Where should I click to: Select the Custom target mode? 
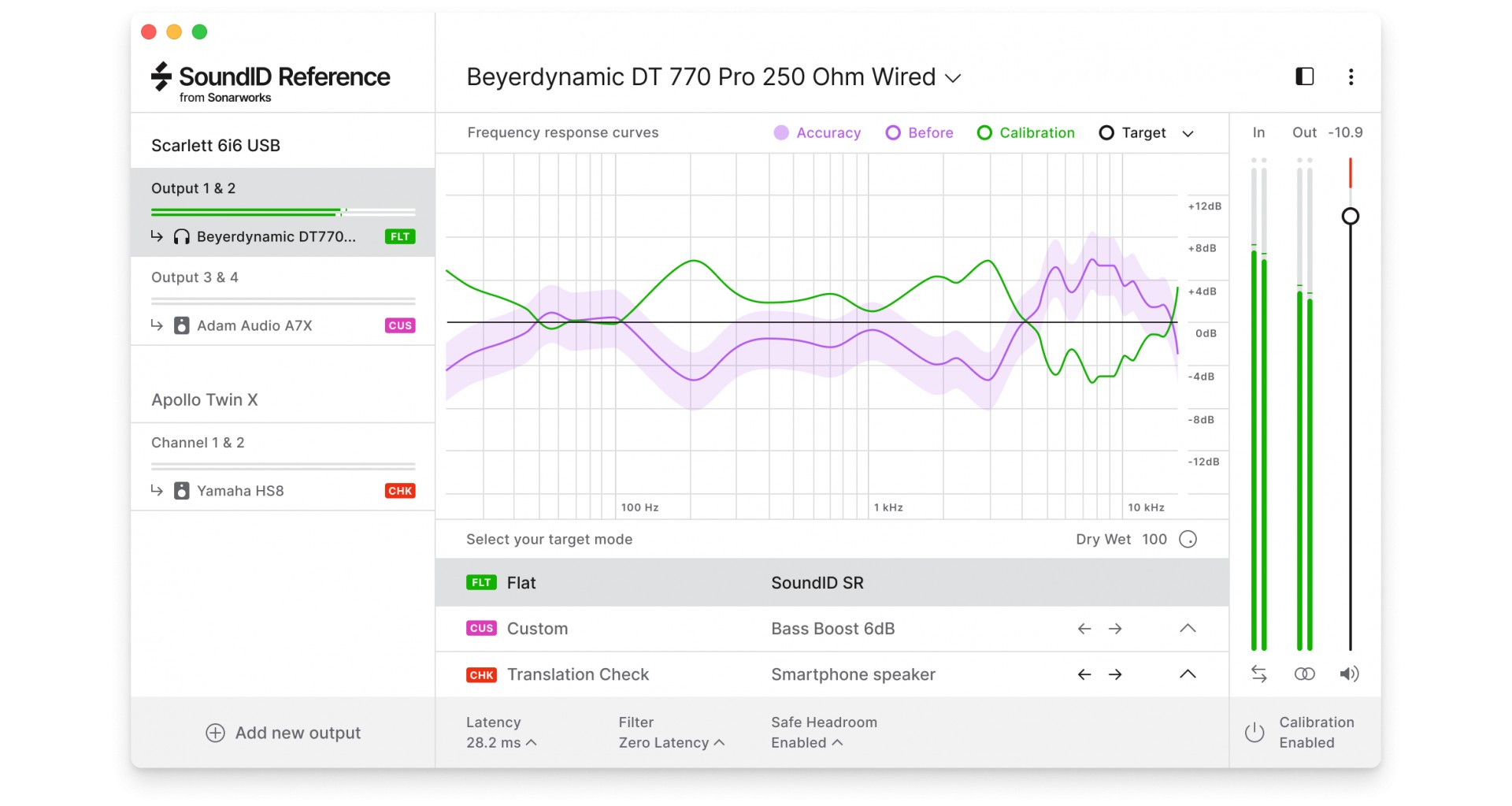pos(832,629)
